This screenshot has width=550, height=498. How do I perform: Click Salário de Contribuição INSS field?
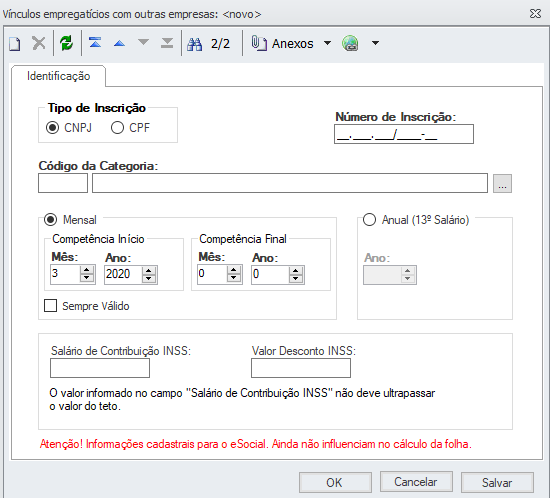(x=100, y=368)
